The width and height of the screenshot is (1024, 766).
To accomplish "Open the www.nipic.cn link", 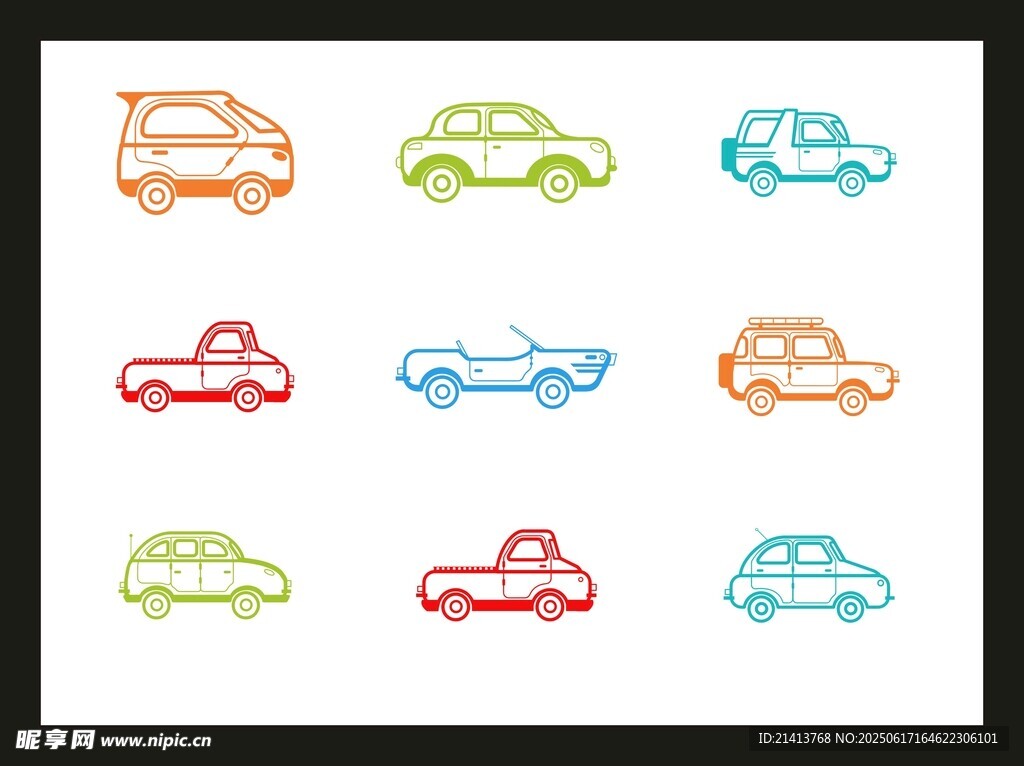I will (x=157, y=741).
